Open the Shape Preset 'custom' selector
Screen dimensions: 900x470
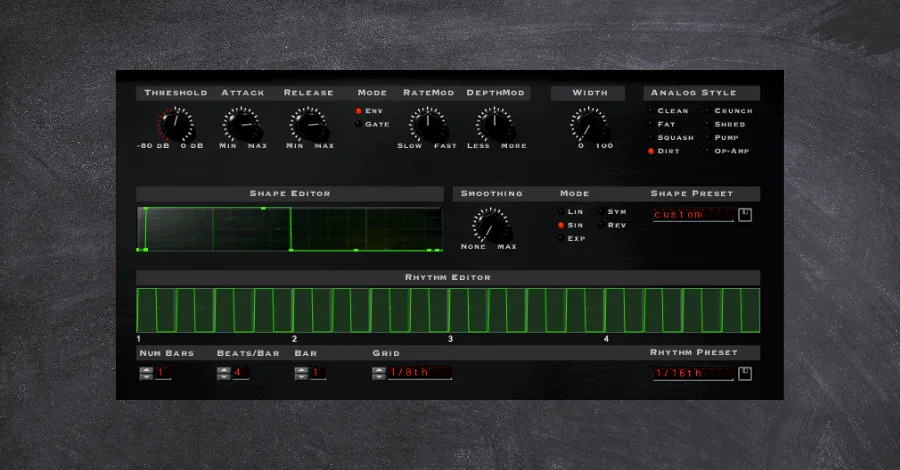[693, 215]
